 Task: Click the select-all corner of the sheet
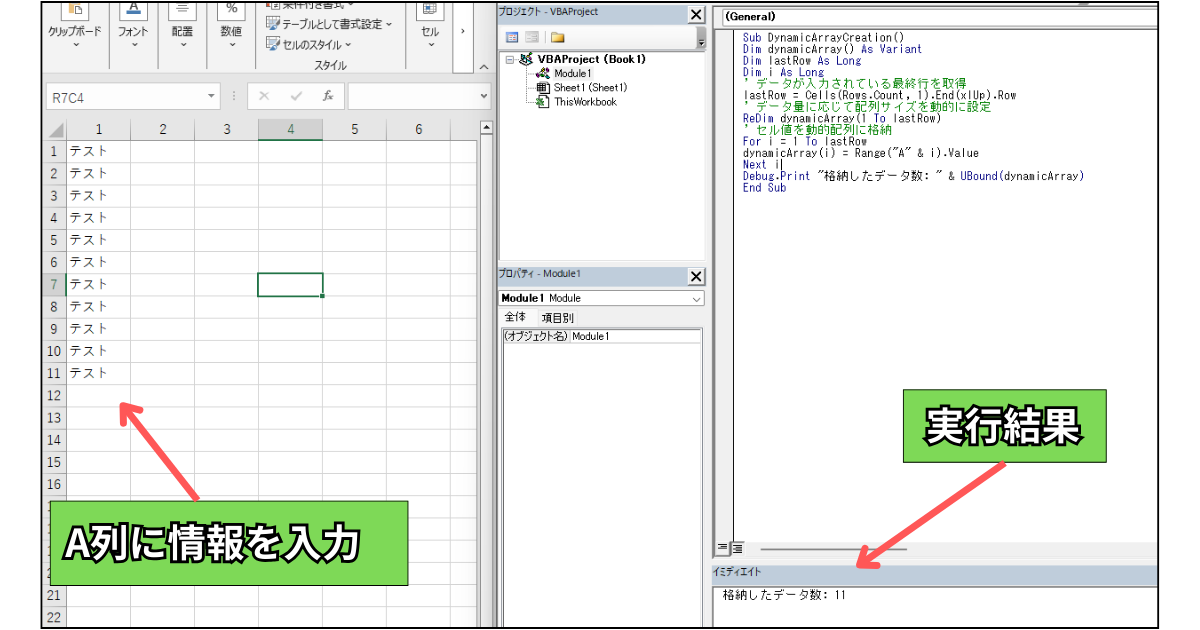[x=55, y=130]
